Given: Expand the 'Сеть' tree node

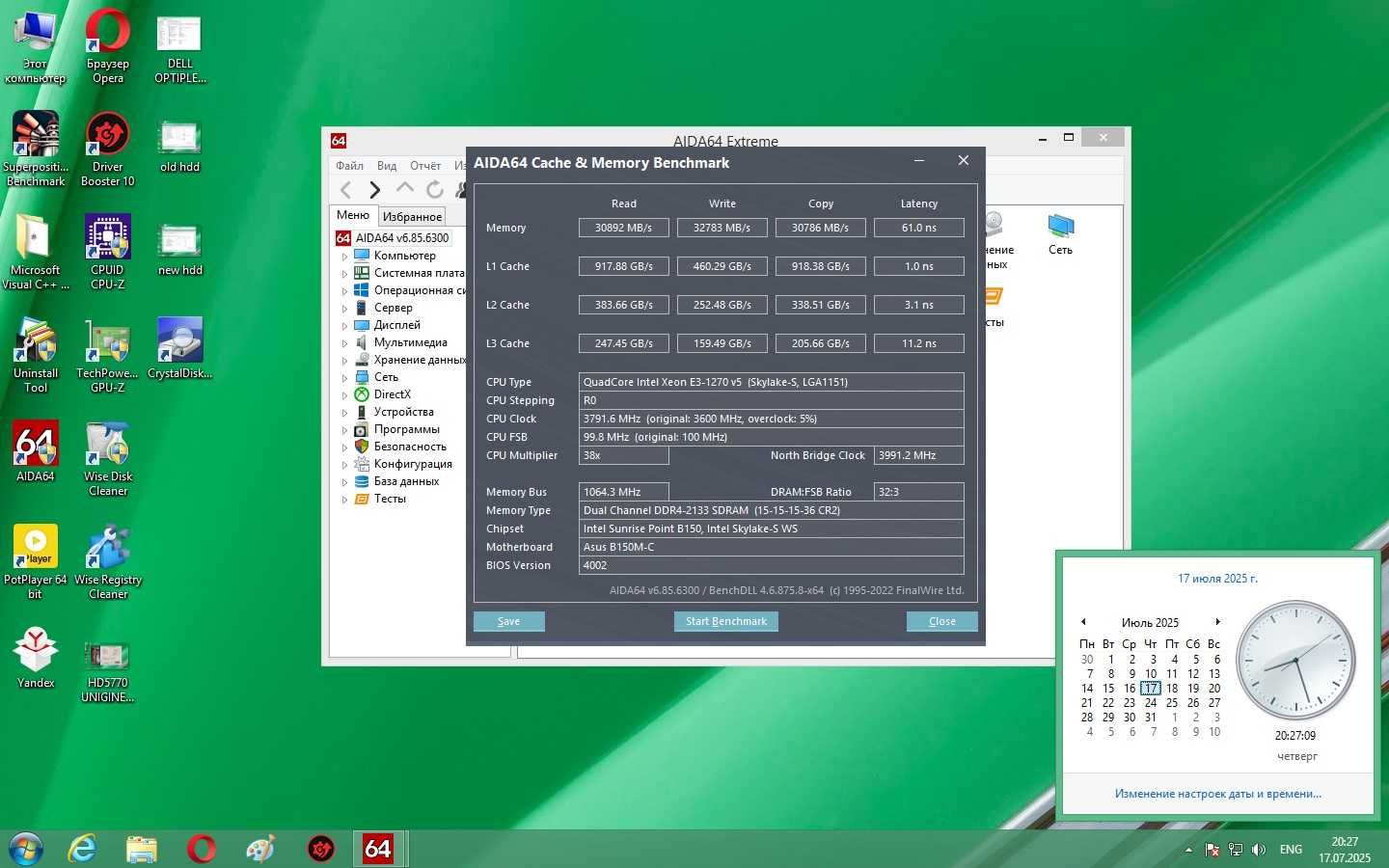Looking at the screenshot, I should [344, 378].
